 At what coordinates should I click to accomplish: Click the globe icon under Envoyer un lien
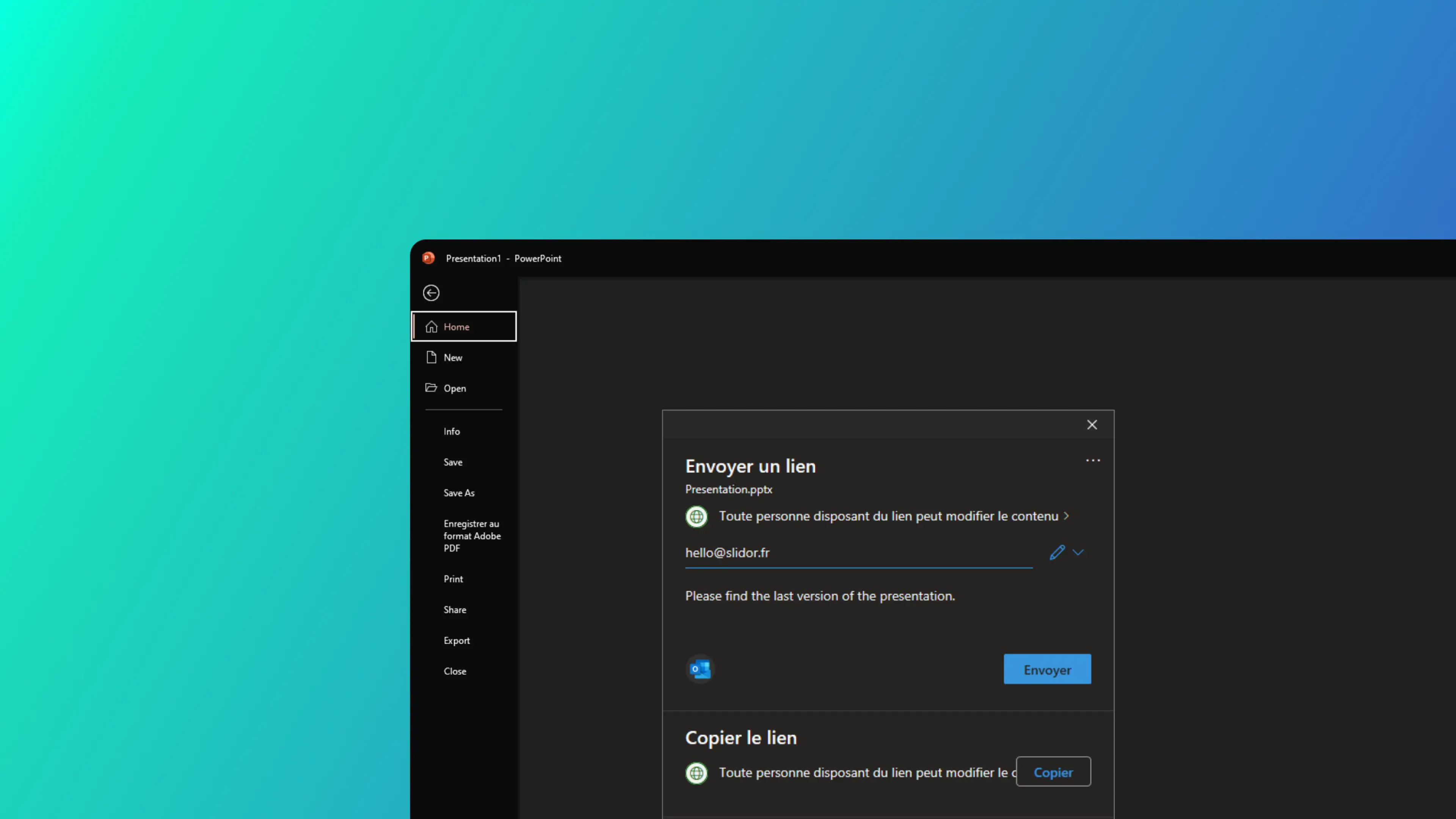pos(697,516)
